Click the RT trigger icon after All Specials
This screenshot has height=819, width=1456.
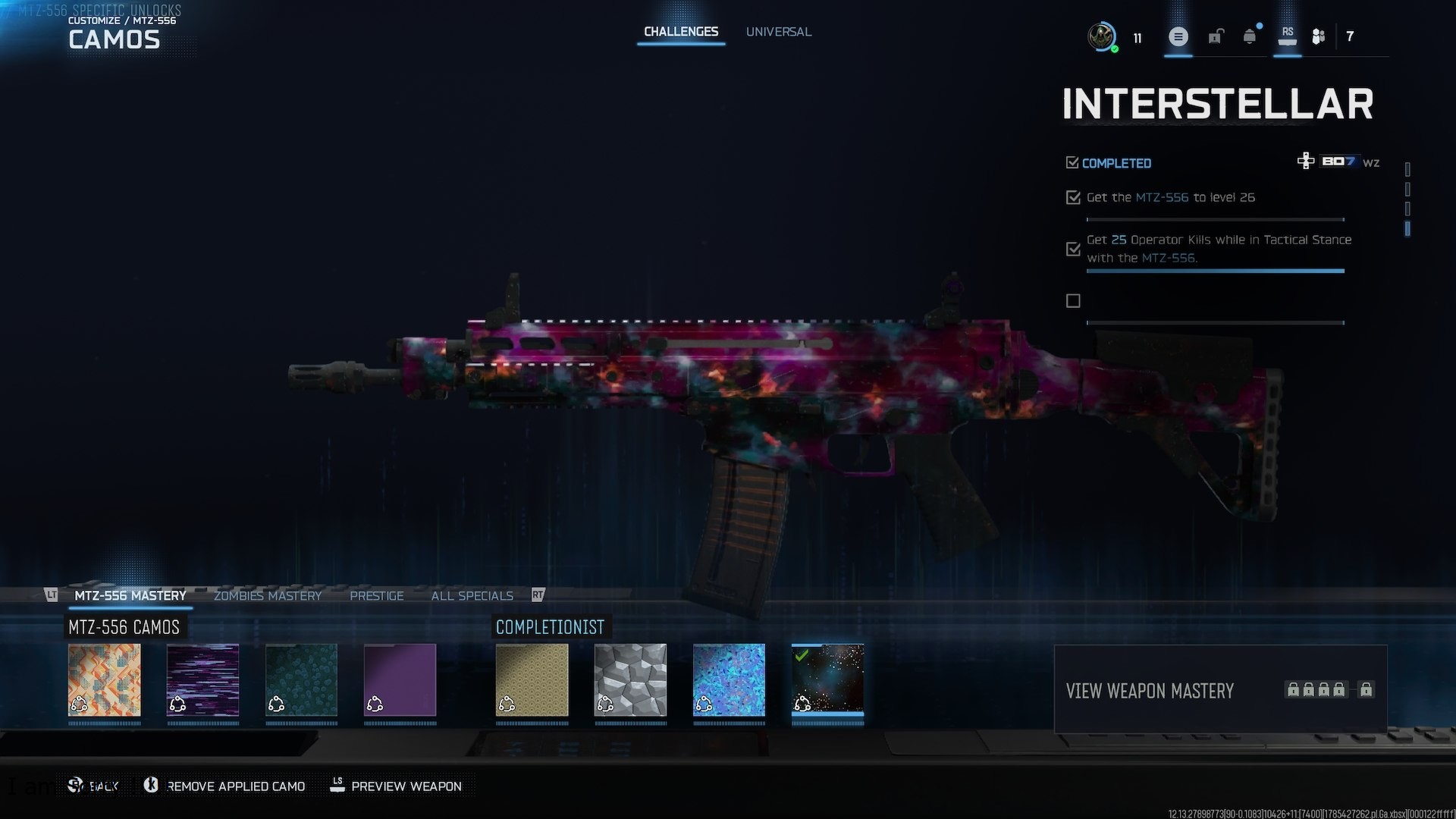tap(538, 595)
